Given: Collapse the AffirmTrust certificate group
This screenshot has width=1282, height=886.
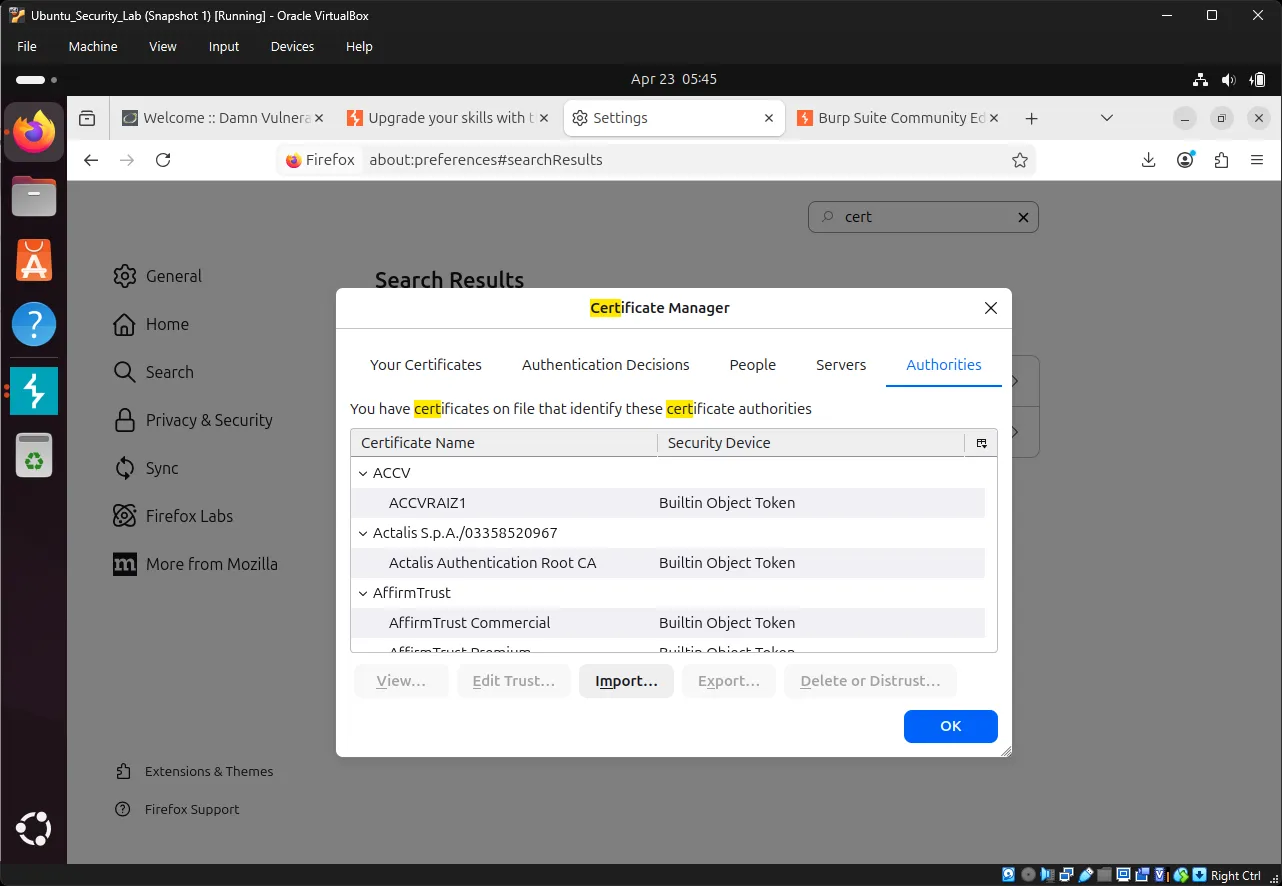Looking at the screenshot, I should pos(362,592).
